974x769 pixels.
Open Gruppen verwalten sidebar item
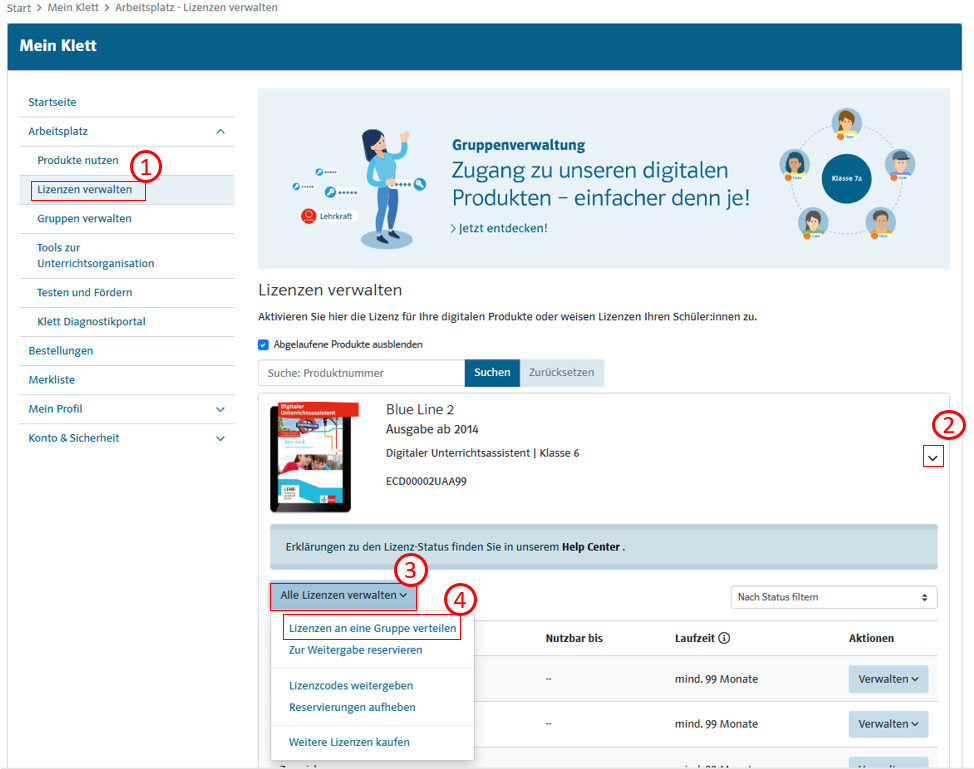coord(84,219)
